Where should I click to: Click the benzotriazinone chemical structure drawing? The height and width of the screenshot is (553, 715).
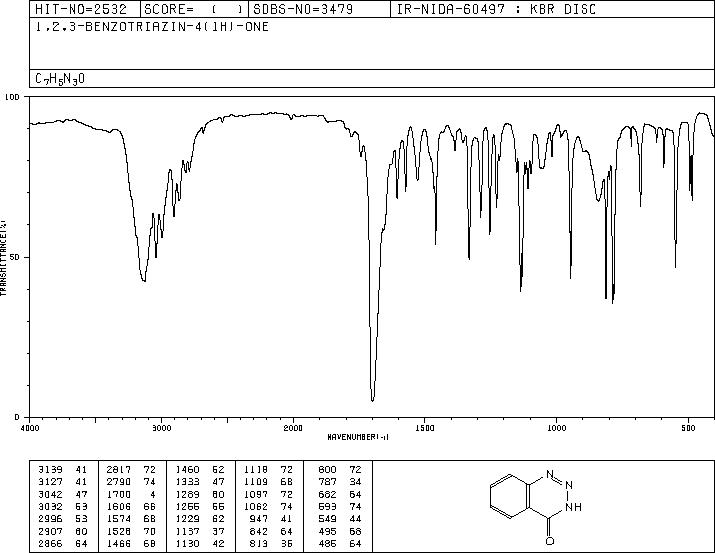point(536,507)
